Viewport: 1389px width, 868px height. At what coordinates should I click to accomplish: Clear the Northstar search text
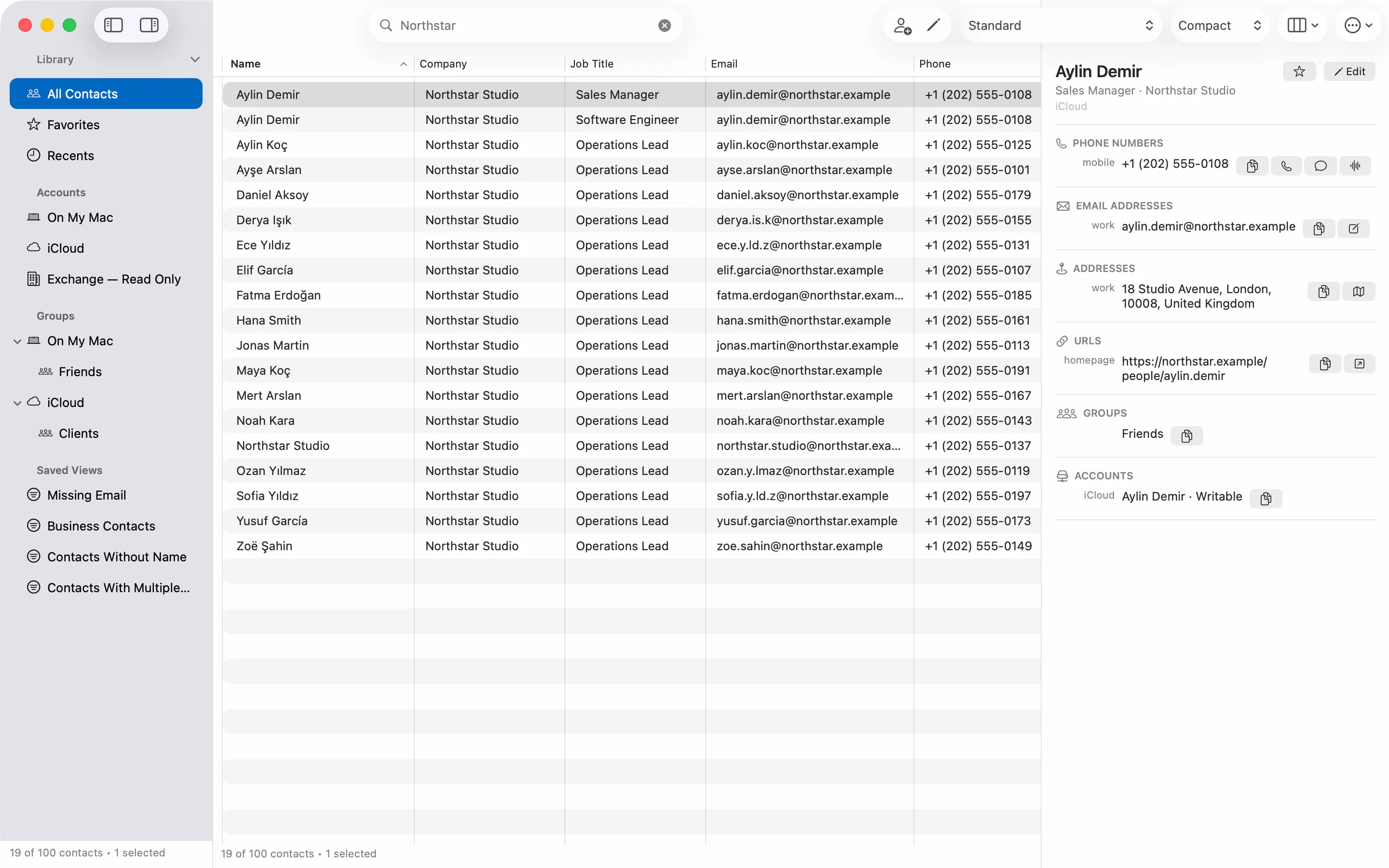click(664, 25)
